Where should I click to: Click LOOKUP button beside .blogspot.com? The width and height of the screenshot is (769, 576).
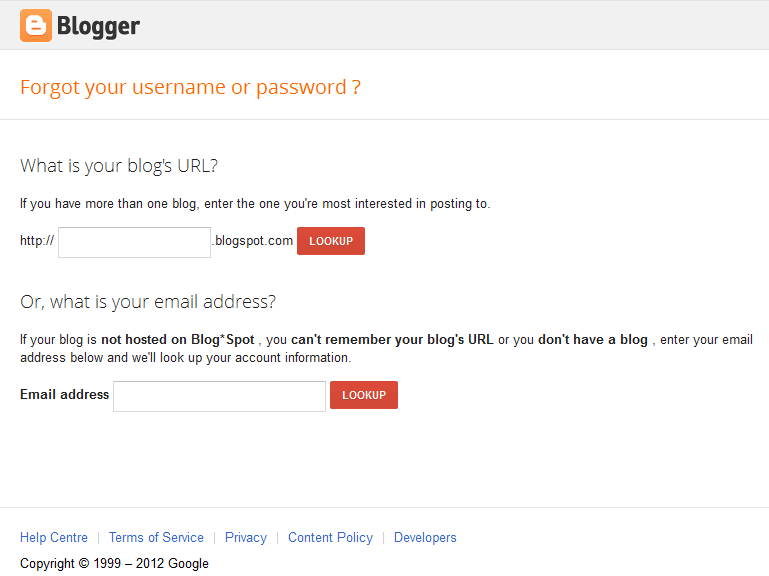coord(331,241)
